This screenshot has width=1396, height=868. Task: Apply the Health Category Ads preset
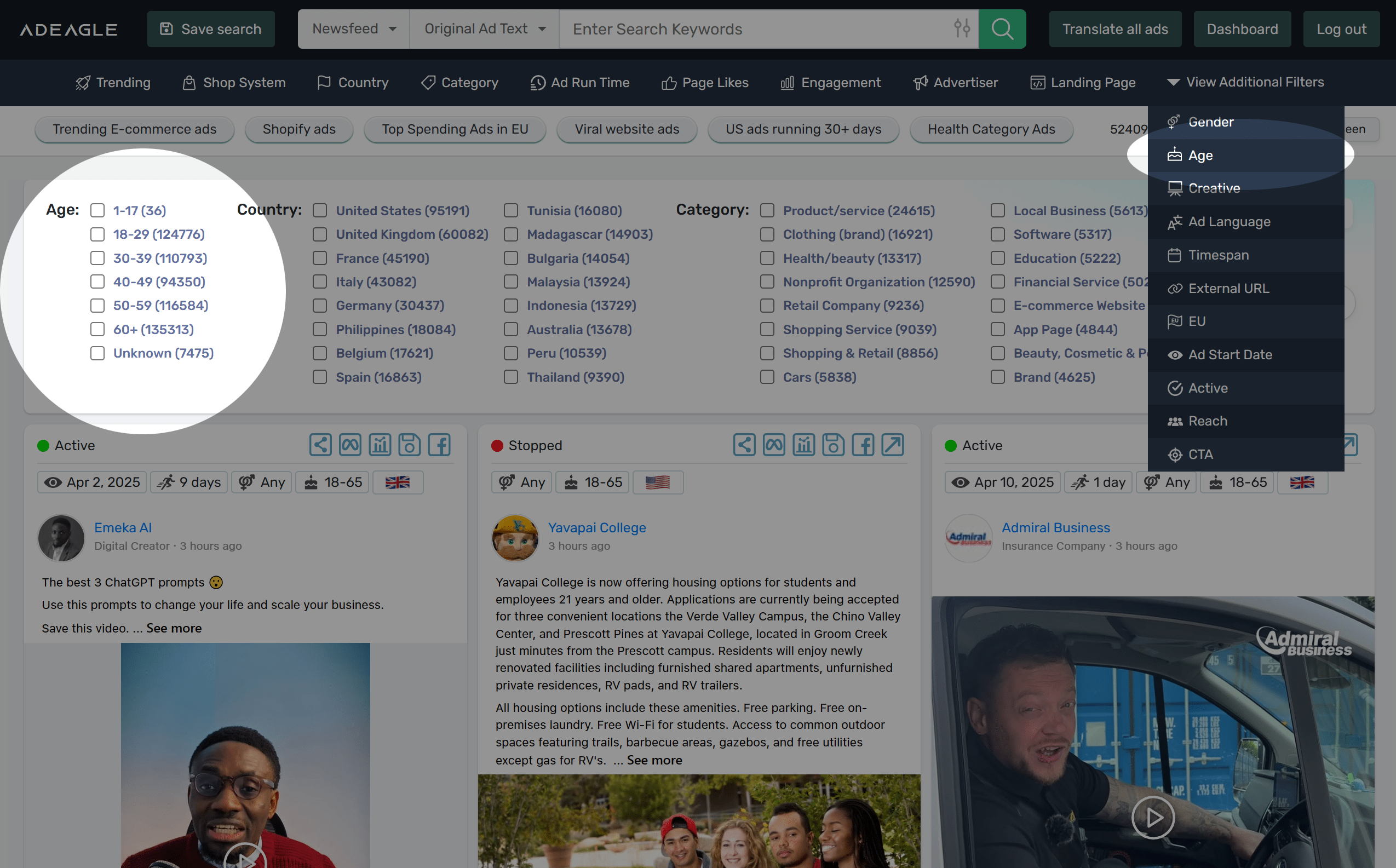(991, 129)
